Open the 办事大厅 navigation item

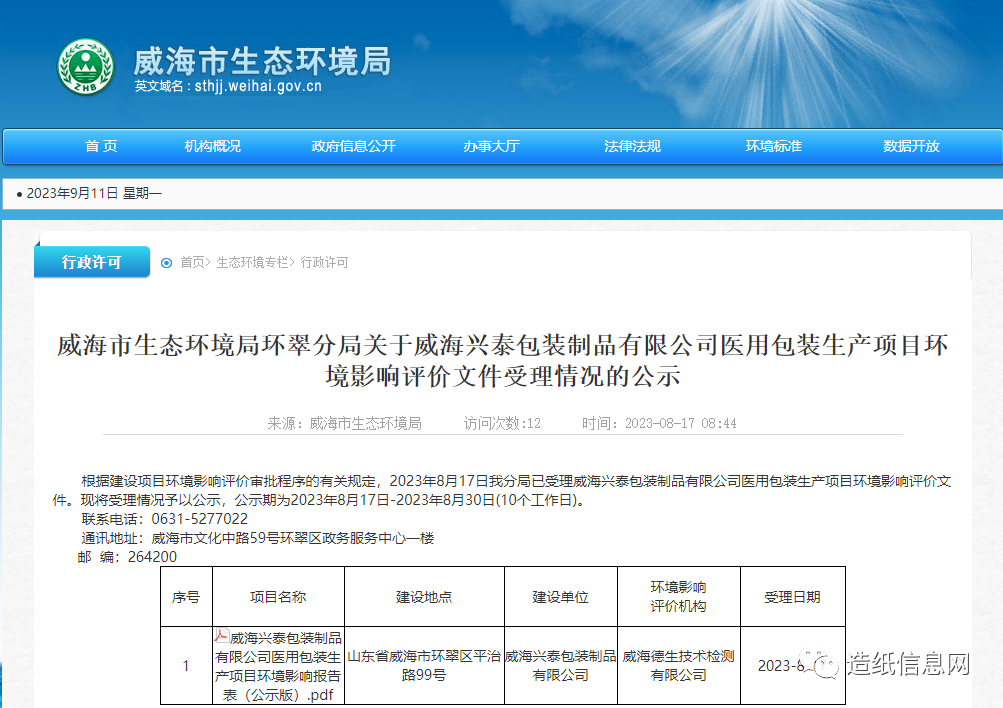491,146
